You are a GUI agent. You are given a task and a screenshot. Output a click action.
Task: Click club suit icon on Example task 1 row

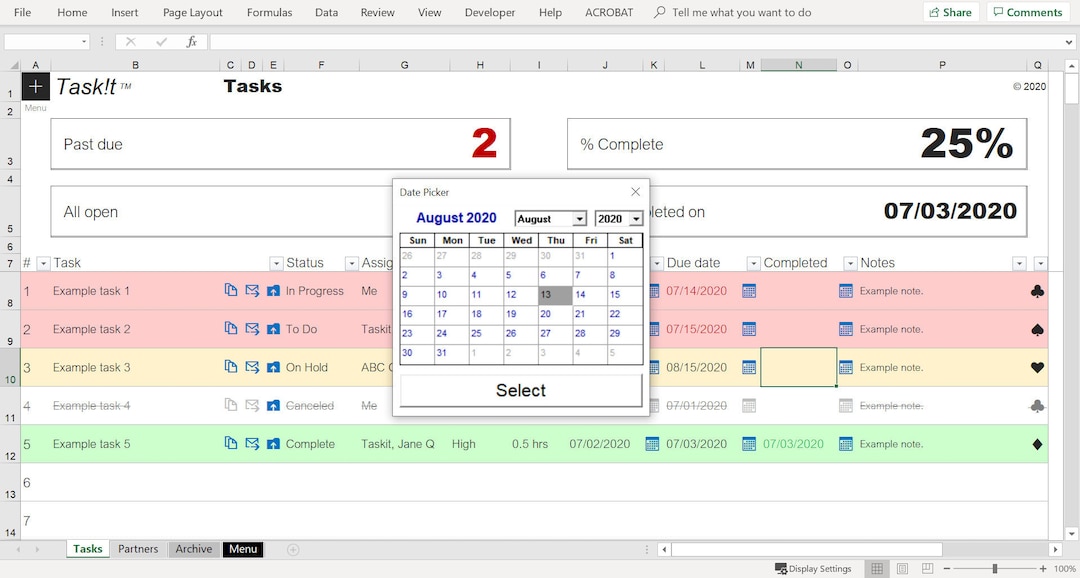click(1037, 291)
